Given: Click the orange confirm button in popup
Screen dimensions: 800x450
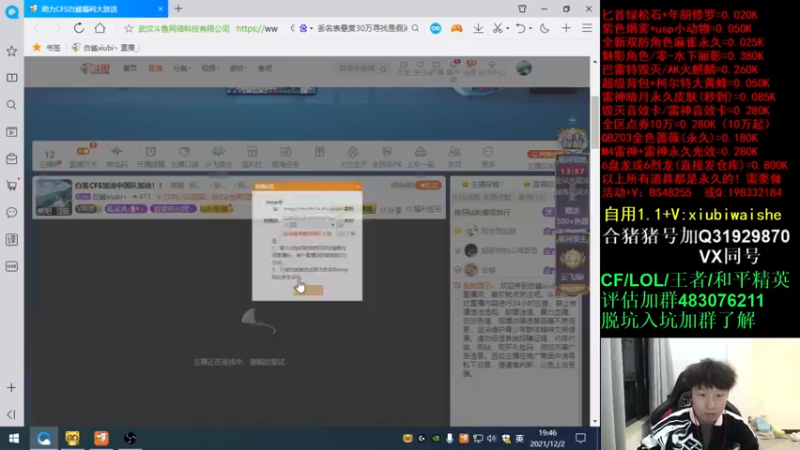Looking at the screenshot, I should coord(308,290).
